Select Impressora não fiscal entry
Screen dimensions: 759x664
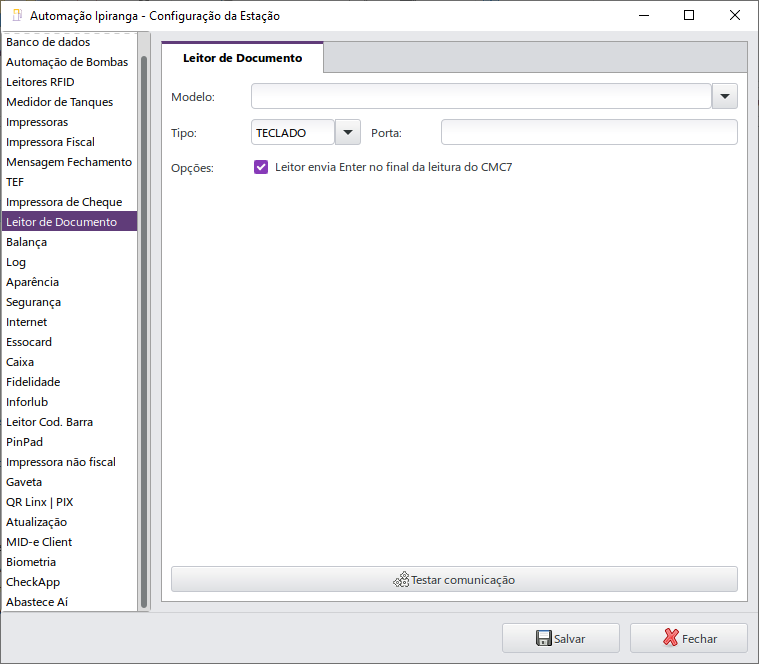click(x=70, y=462)
